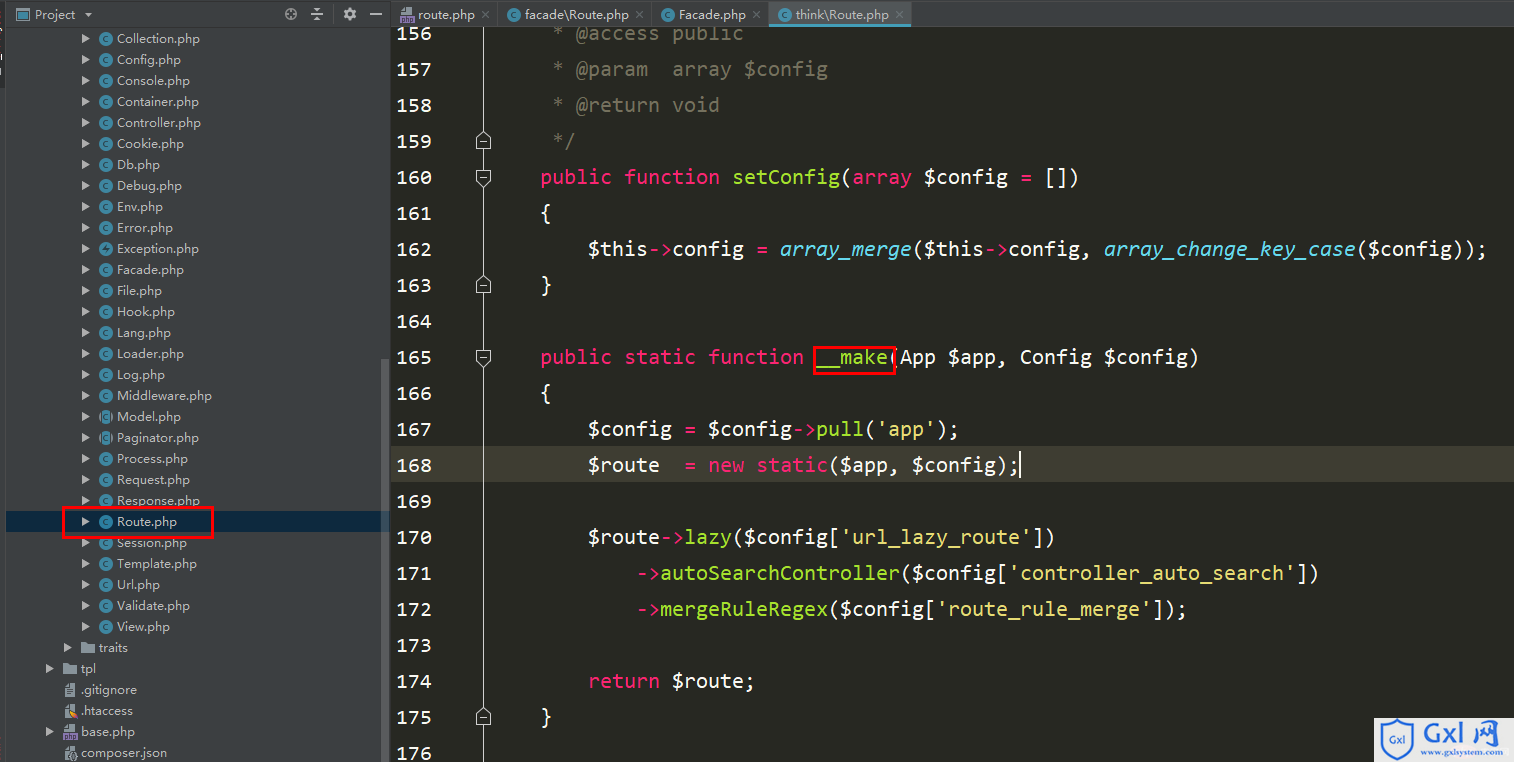Screen dimensions: 1514x762
Task: Close the Facade.php tab
Action: (x=757, y=14)
